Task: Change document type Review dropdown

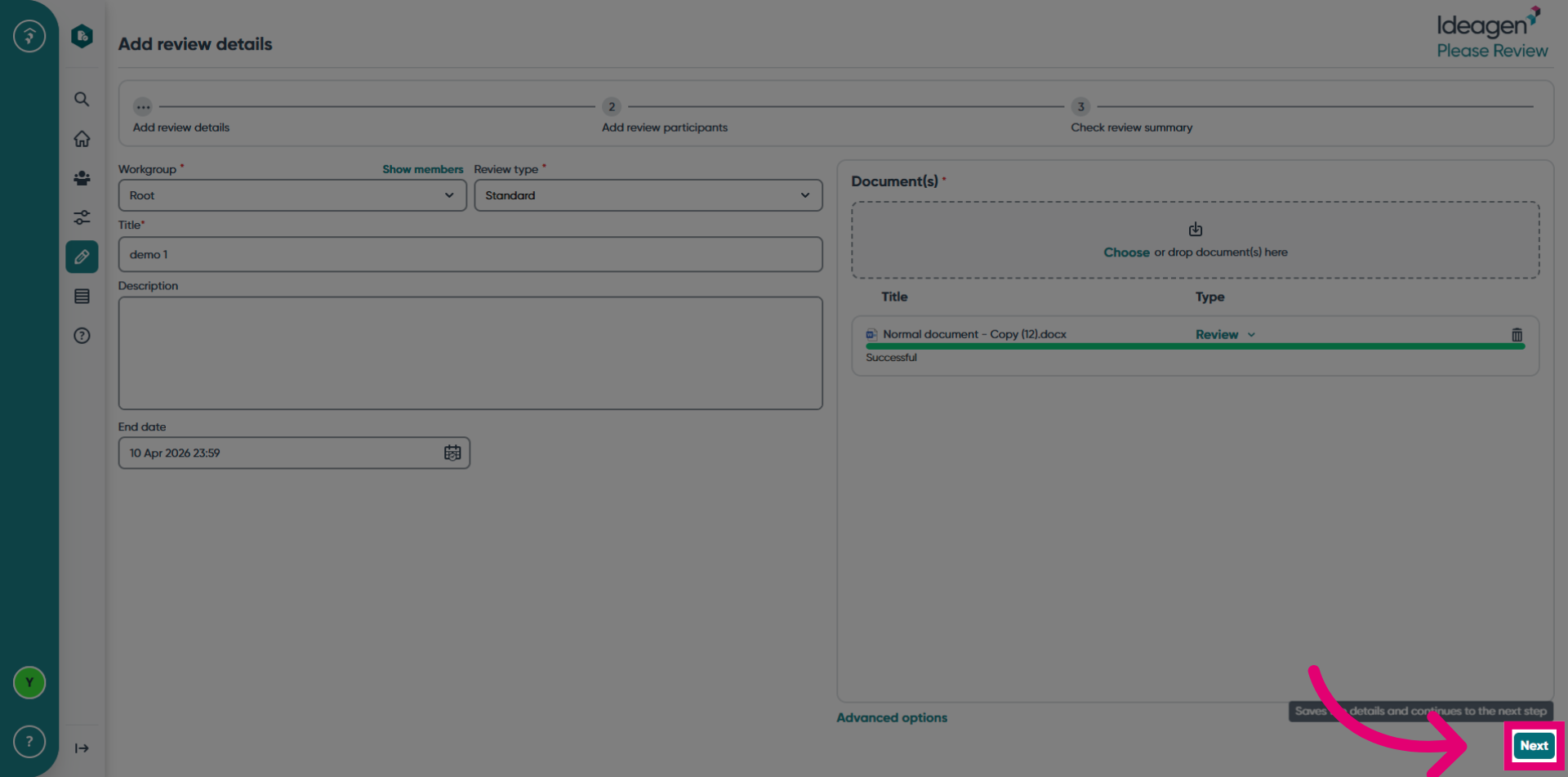Action: coord(1225,335)
